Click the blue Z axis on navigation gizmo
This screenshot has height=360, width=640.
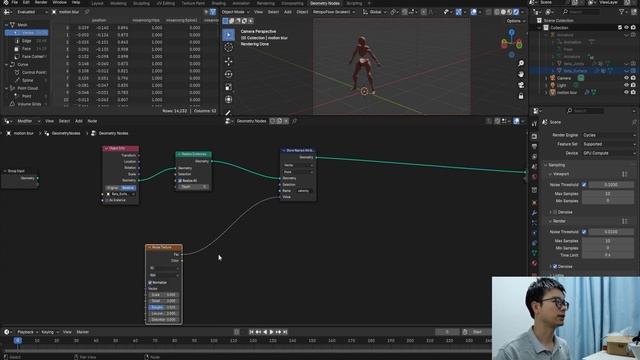(x=511, y=32)
